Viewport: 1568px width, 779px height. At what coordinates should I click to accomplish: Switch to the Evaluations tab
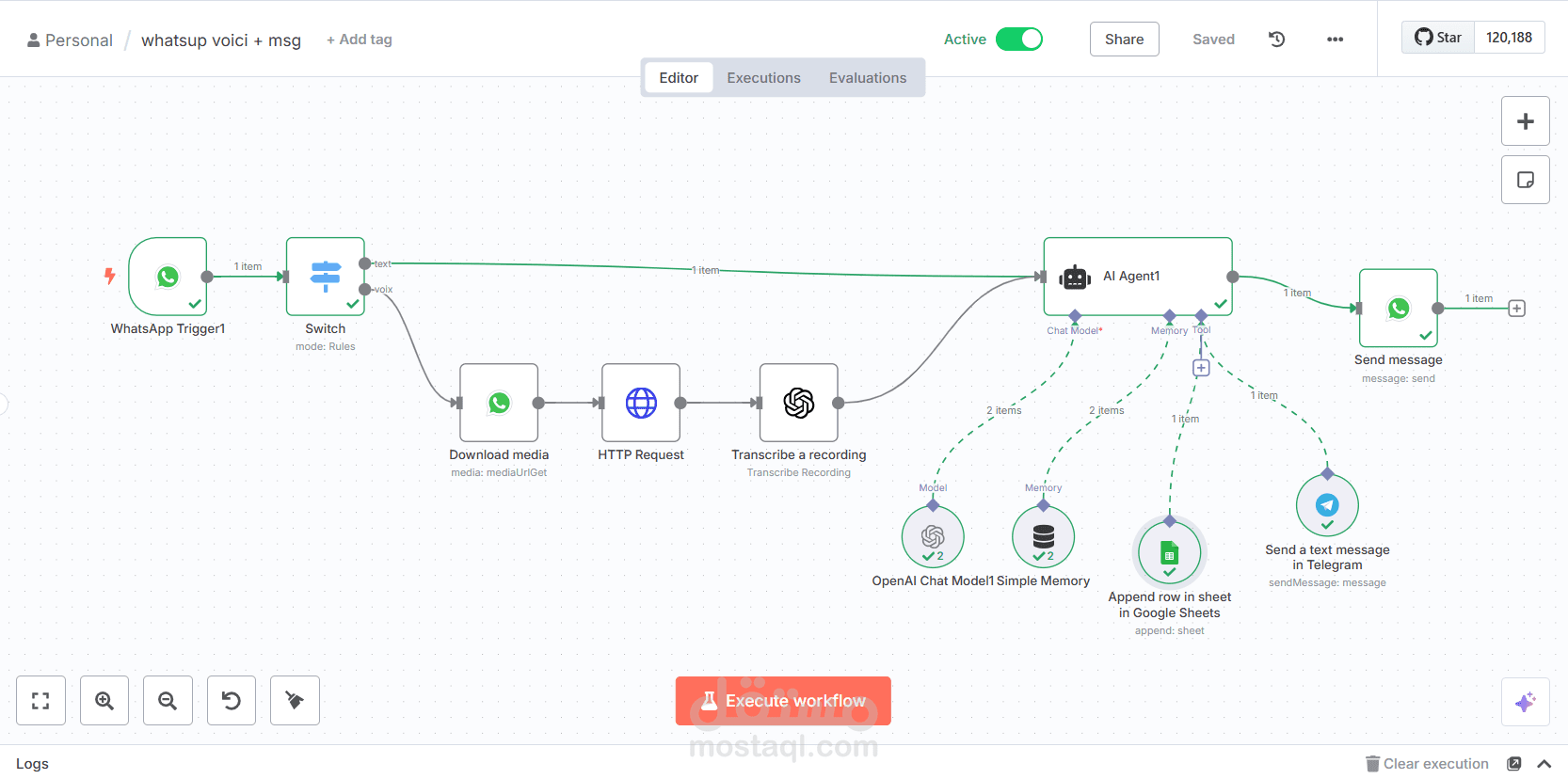coord(868,77)
